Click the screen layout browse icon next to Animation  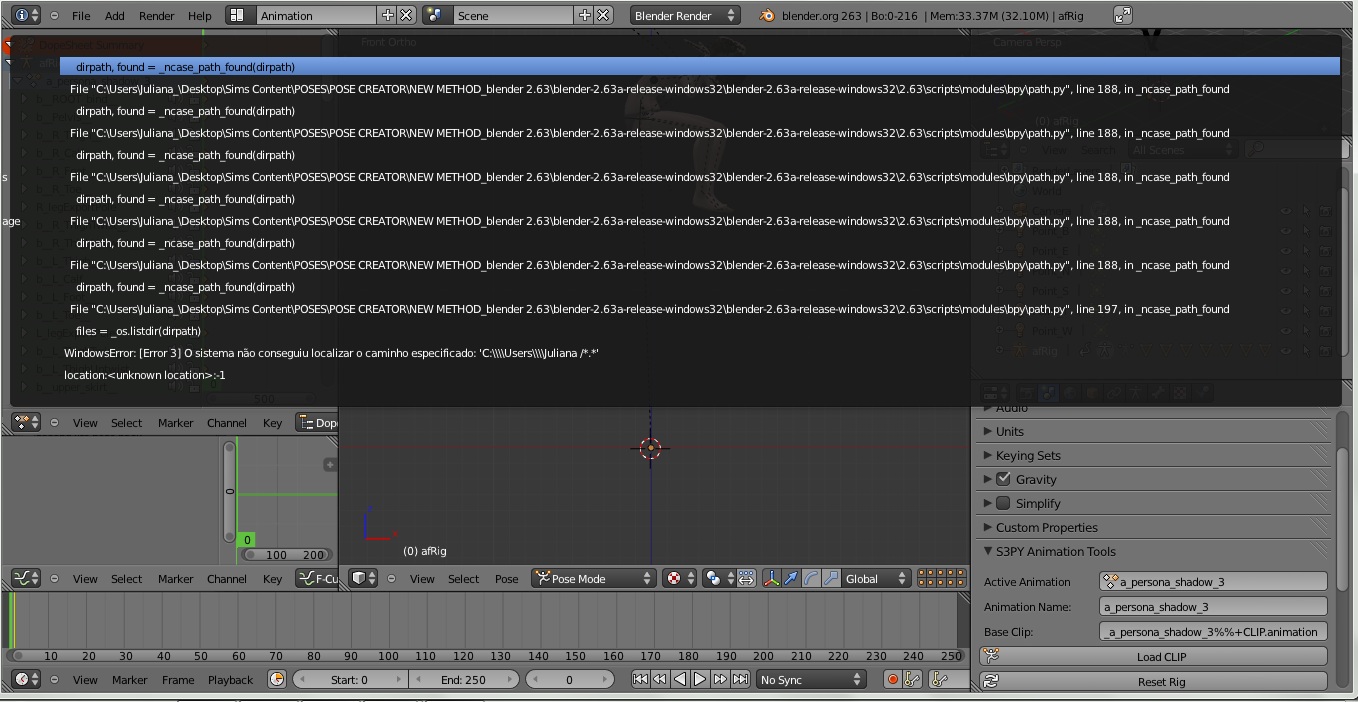pyautogui.click(x=238, y=15)
